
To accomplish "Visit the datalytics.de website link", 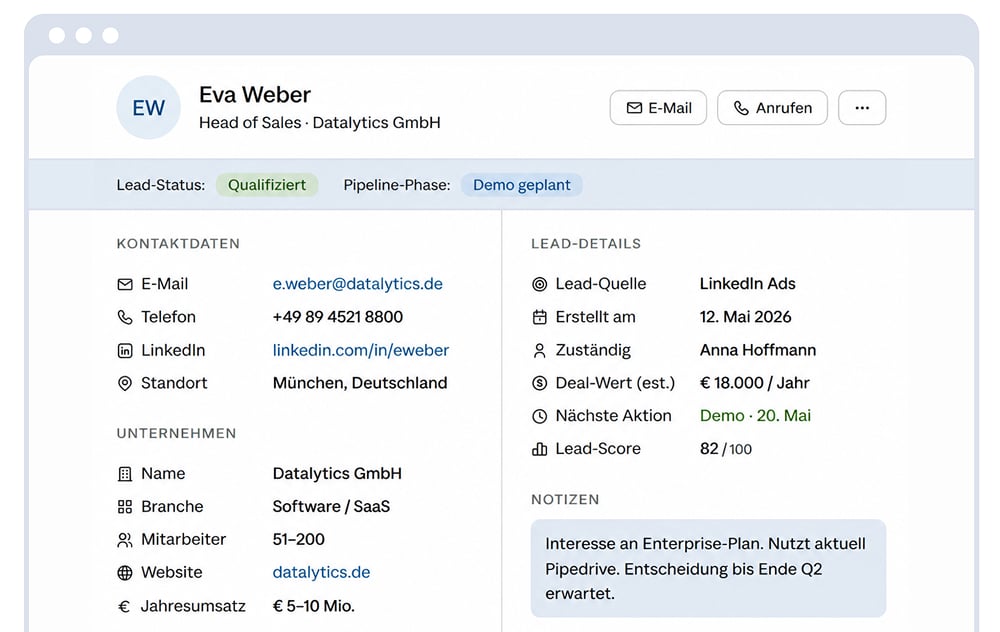I will point(321,572).
